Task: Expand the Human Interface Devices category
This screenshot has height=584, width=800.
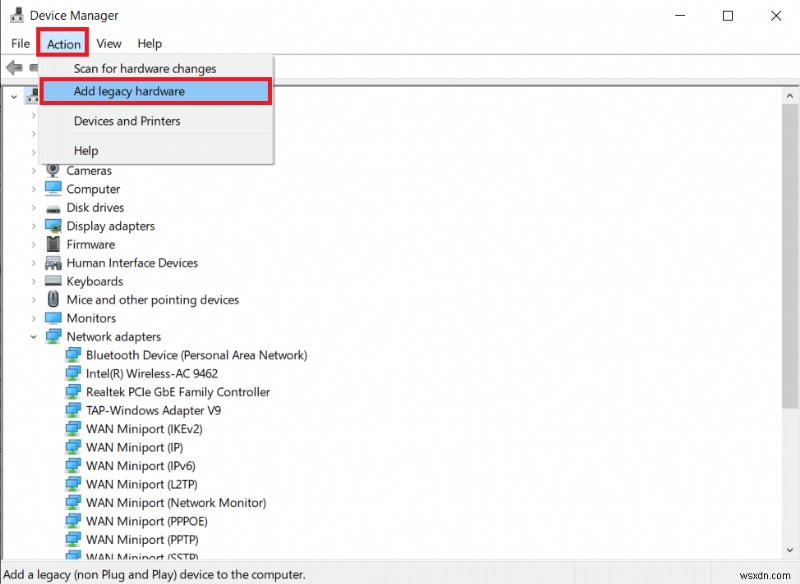Action: pyautogui.click(x=33, y=263)
